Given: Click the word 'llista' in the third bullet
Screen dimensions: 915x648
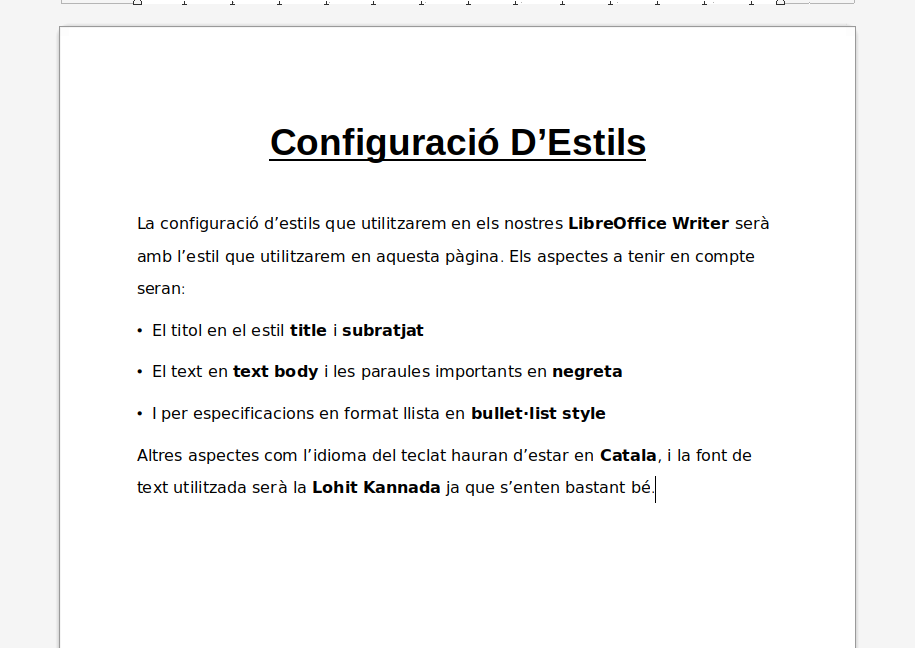Looking at the screenshot, I should [x=421, y=413].
